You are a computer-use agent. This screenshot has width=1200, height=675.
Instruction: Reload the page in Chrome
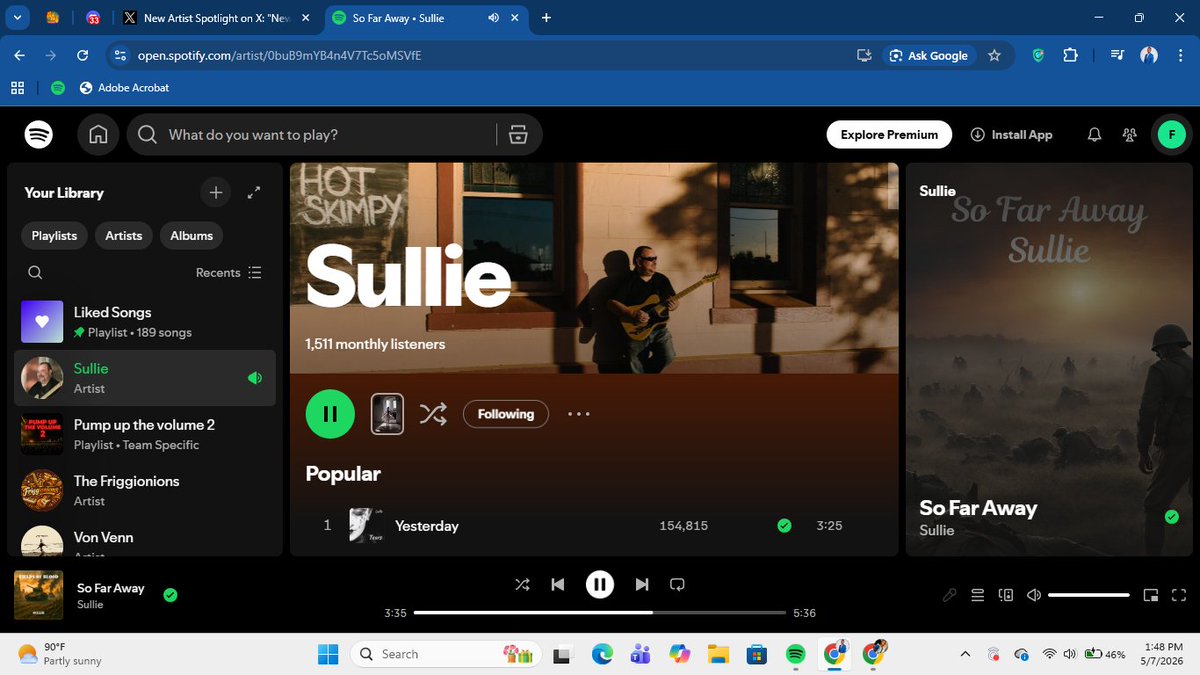click(82, 56)
